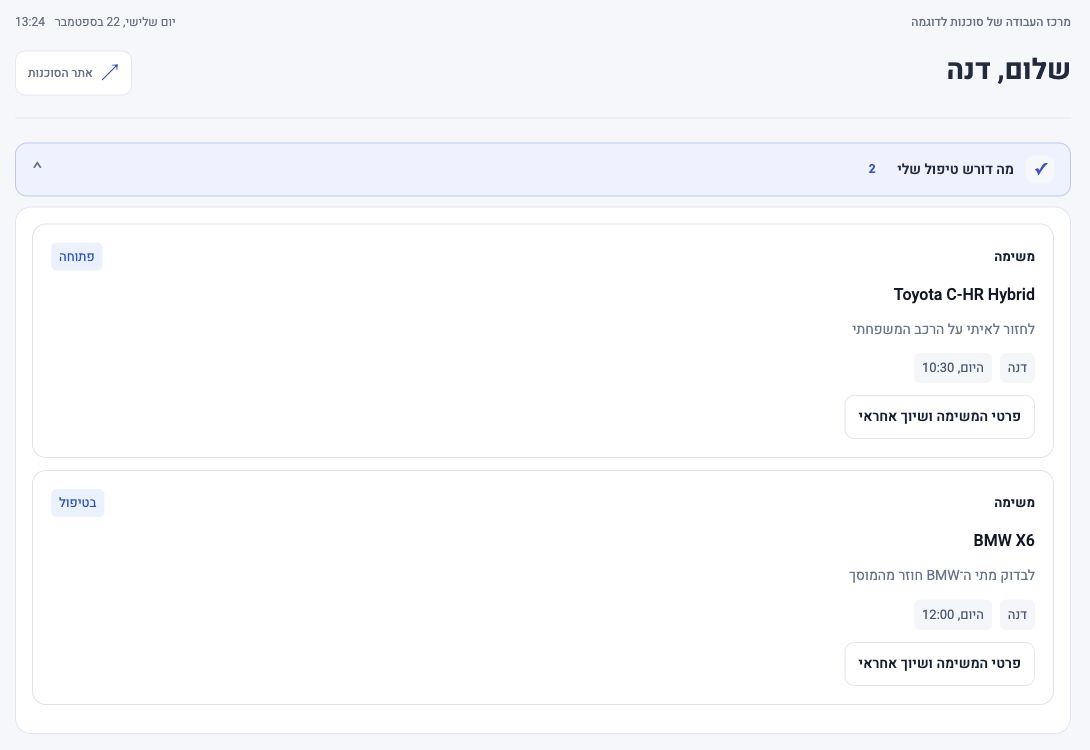This screenshot has width=1090, height=750.
Task: Click the clock time 13:24
Action: tap(30, 22)
